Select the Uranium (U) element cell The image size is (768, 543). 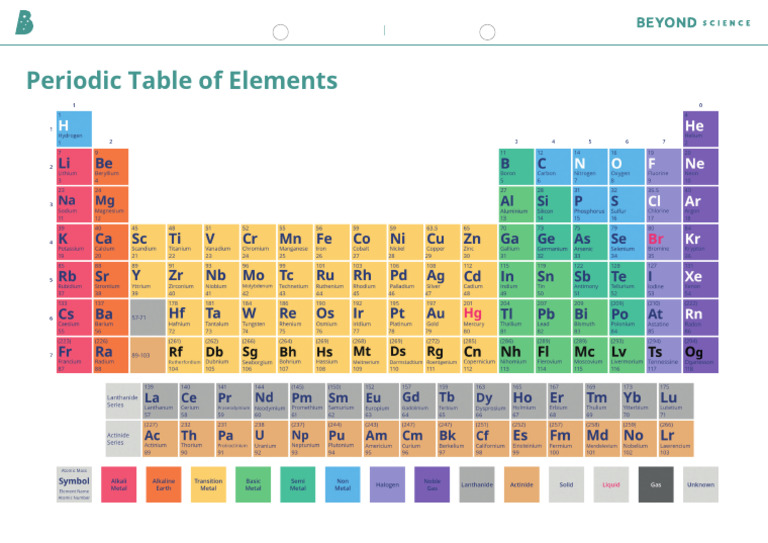[270, 439]
